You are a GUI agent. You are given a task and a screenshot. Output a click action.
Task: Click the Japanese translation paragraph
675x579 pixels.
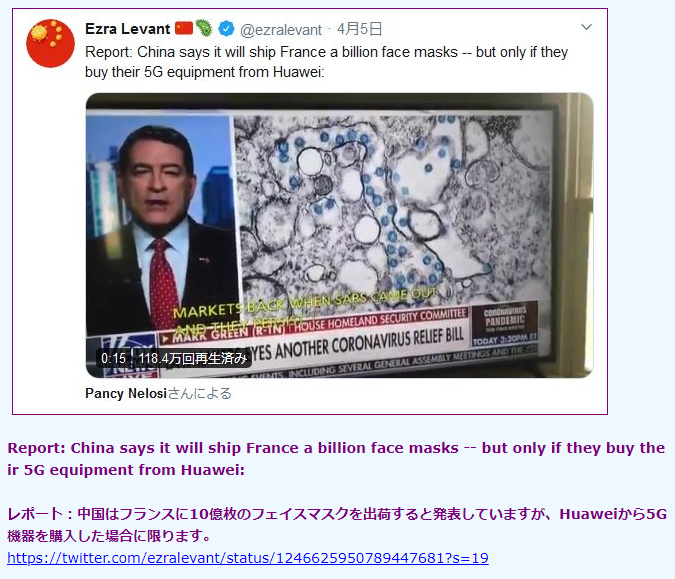click(337, 525)
